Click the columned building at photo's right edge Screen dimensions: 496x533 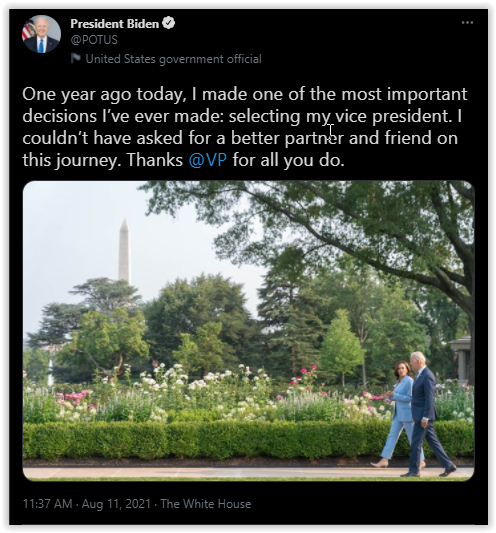pyautogui.click(x=462, y=359)
